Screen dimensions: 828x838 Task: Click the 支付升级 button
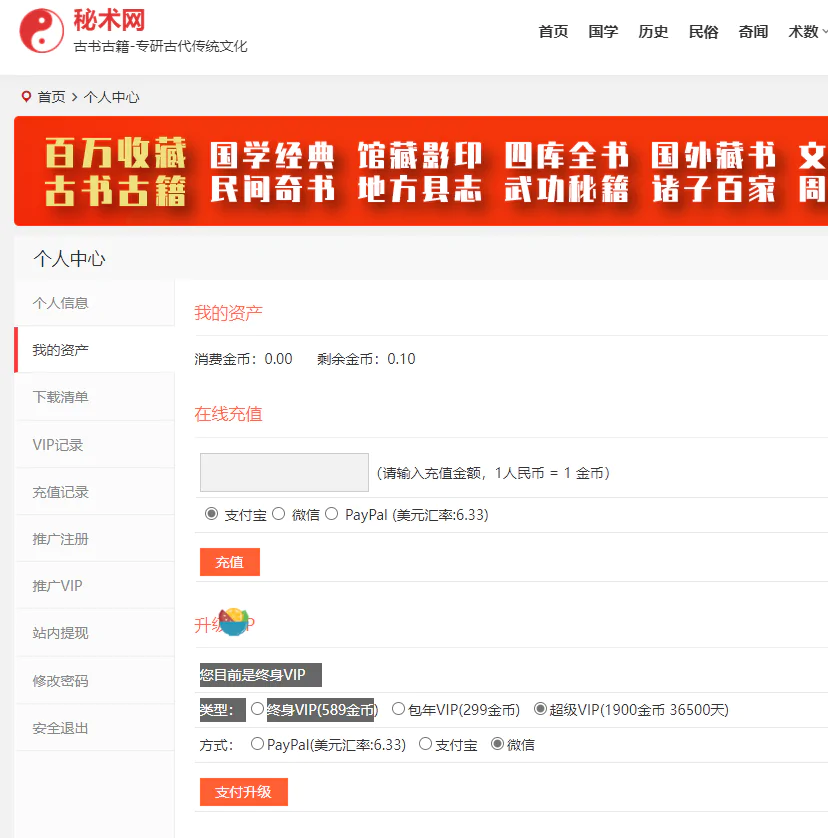244,792
